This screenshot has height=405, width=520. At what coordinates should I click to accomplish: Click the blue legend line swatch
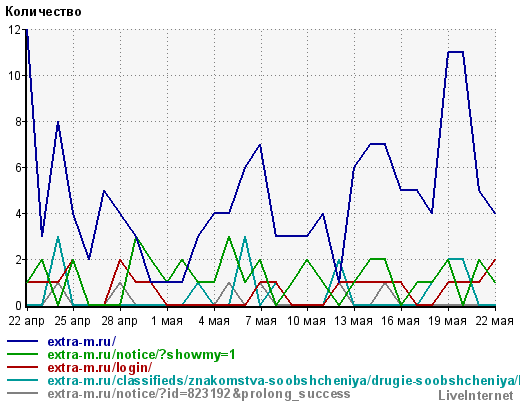coord(22,341)
